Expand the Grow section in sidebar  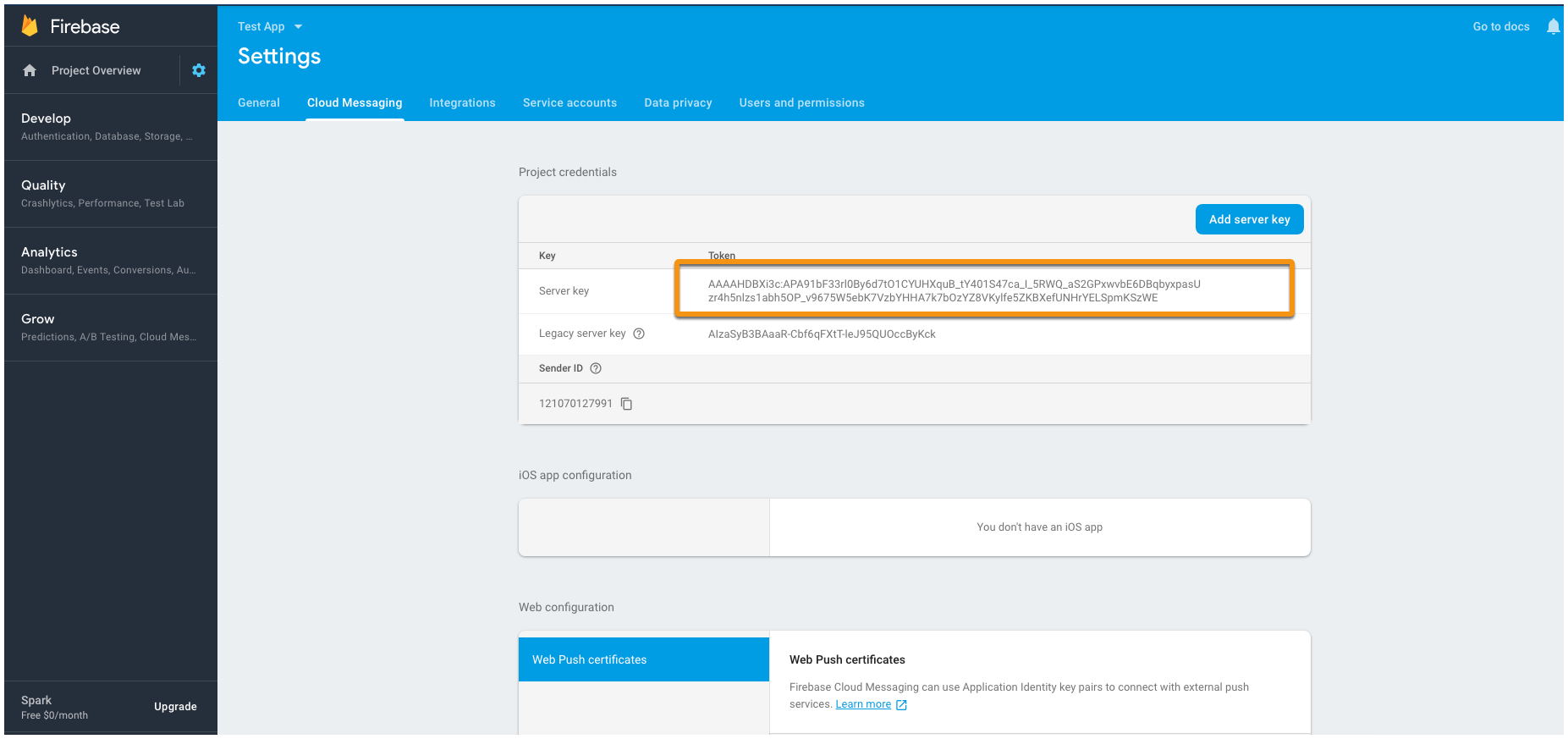pos(111,328)
